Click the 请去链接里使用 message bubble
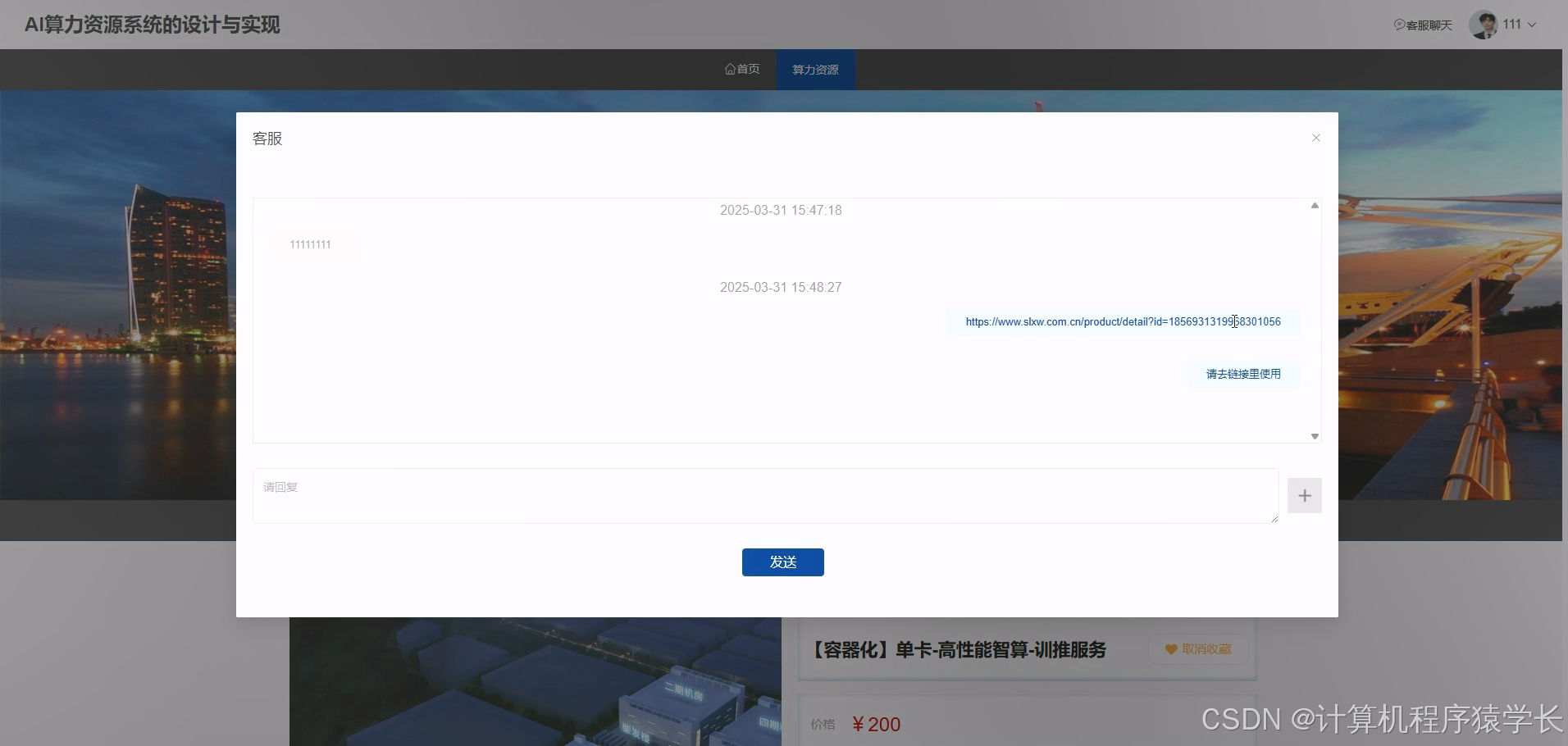 [1242, 374]
